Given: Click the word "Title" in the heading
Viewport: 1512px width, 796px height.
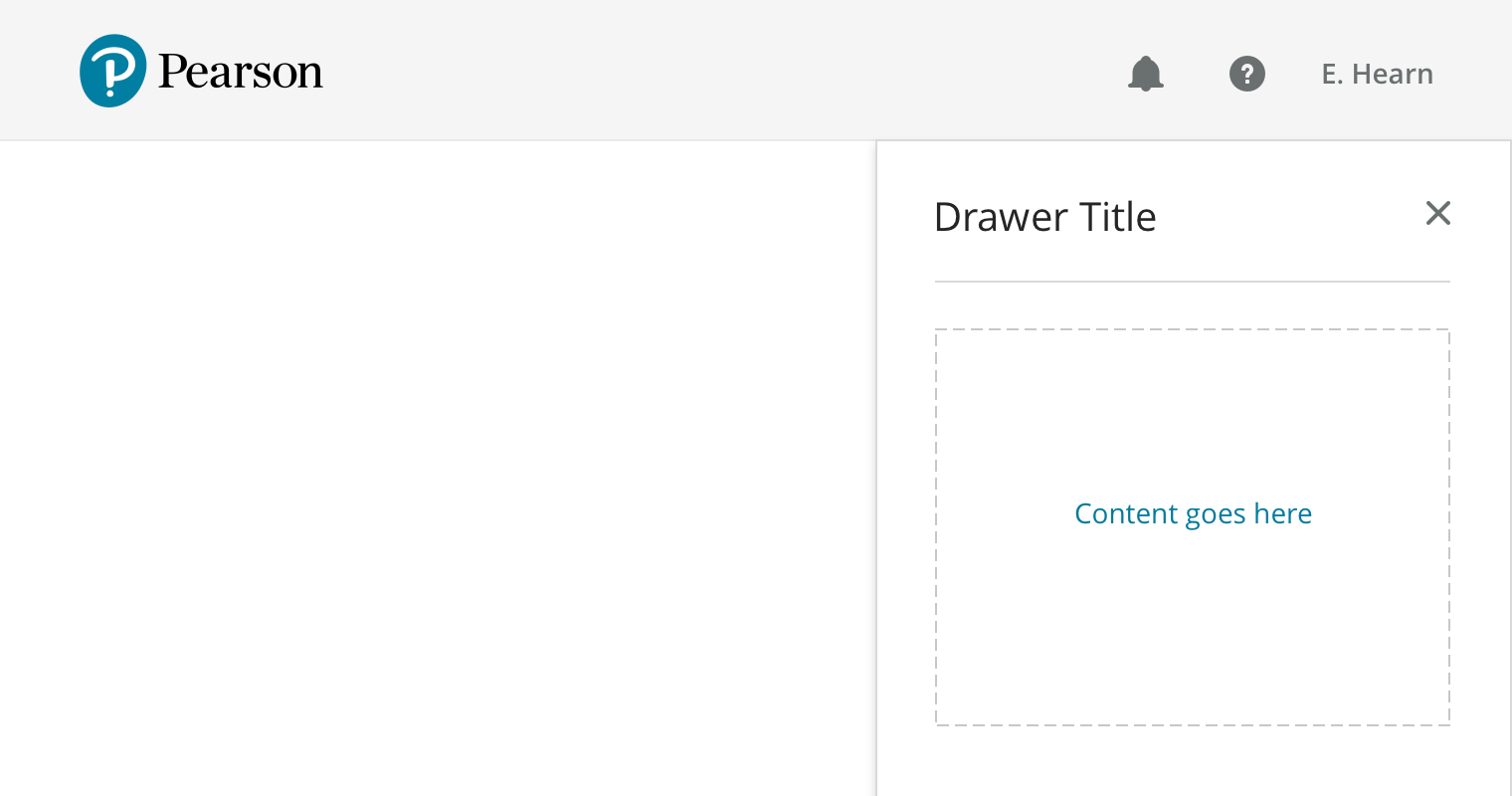Looking at the screenshot, I should point(1118,217).
